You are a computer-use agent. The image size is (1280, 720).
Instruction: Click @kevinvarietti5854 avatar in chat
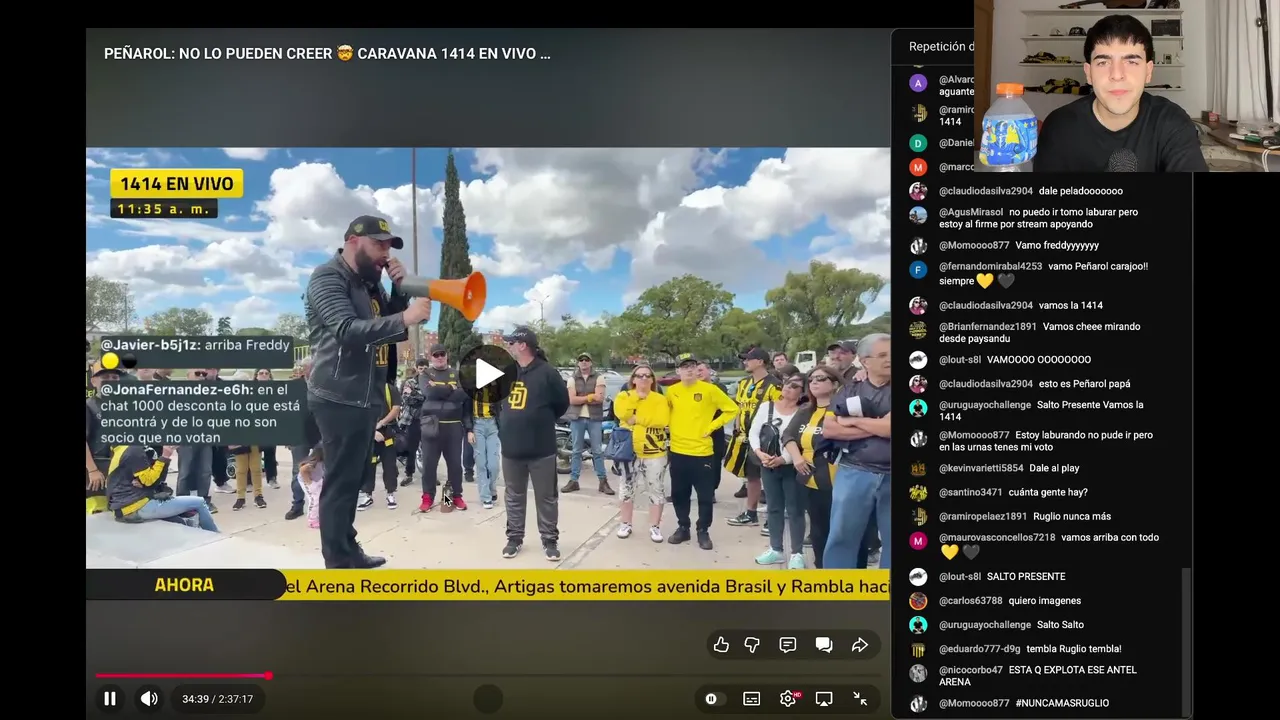[918, 468]
